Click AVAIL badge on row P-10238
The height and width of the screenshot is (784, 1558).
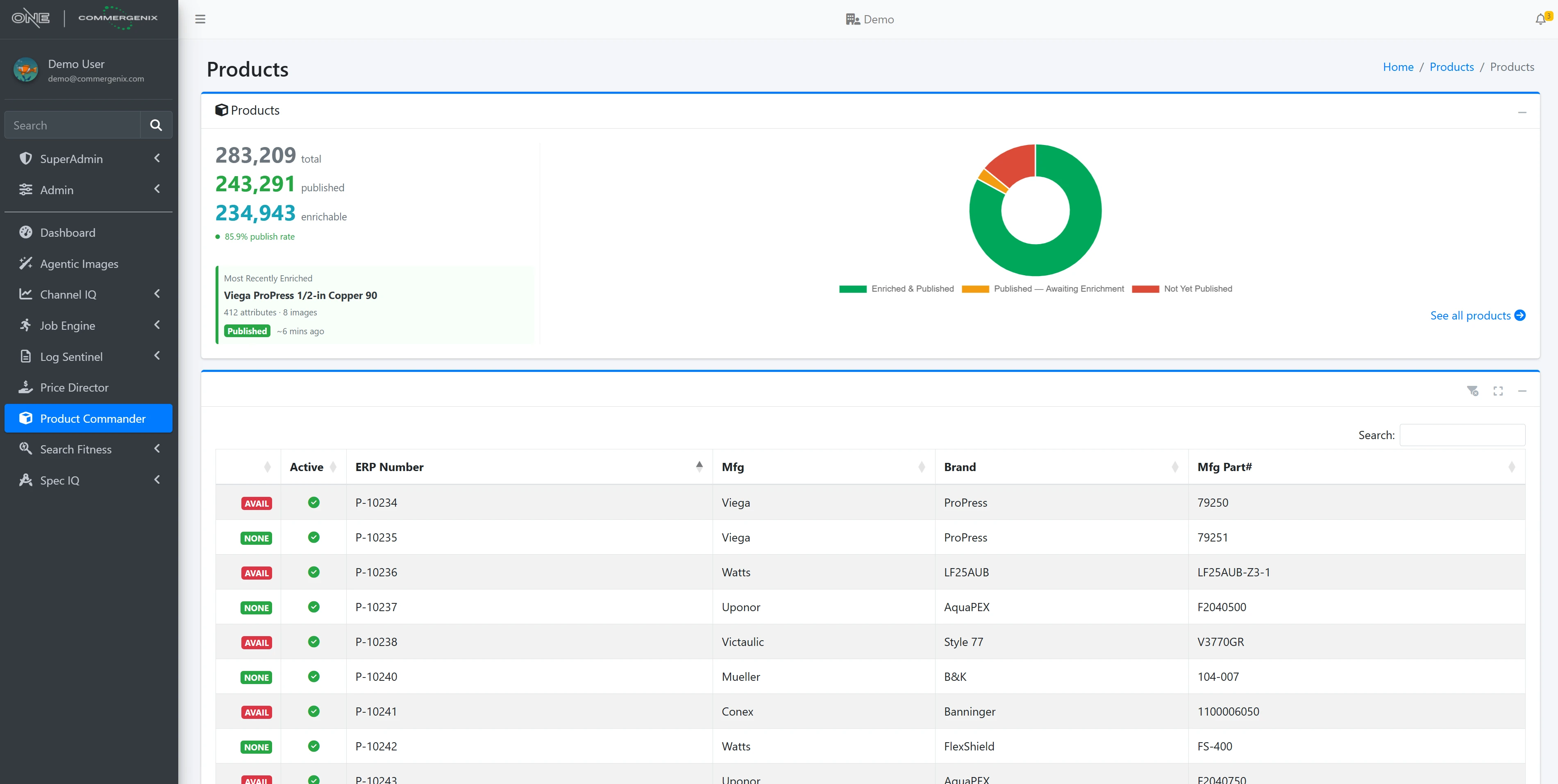coord(257,643)
